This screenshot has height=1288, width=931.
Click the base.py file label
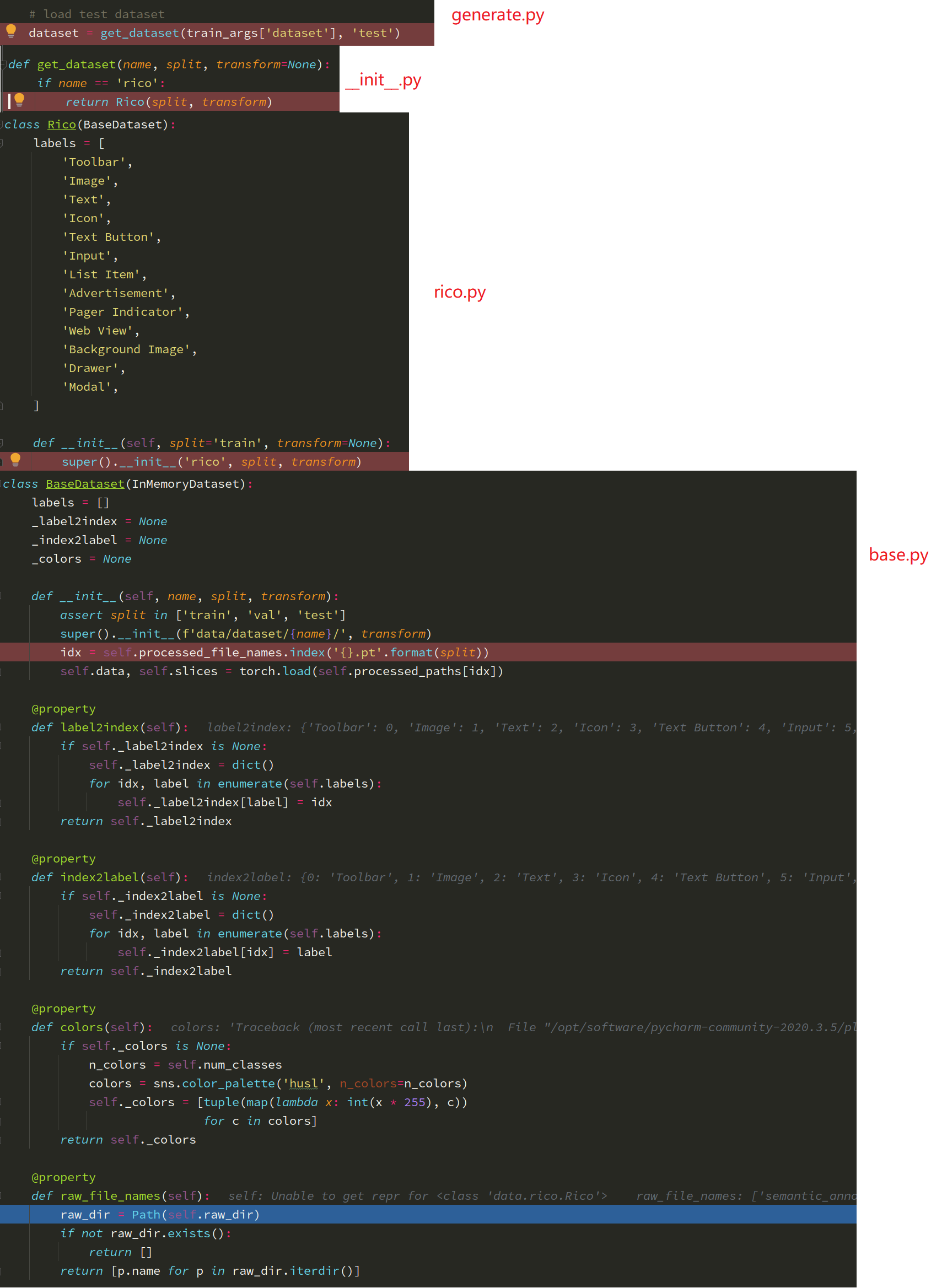(898, 556)
